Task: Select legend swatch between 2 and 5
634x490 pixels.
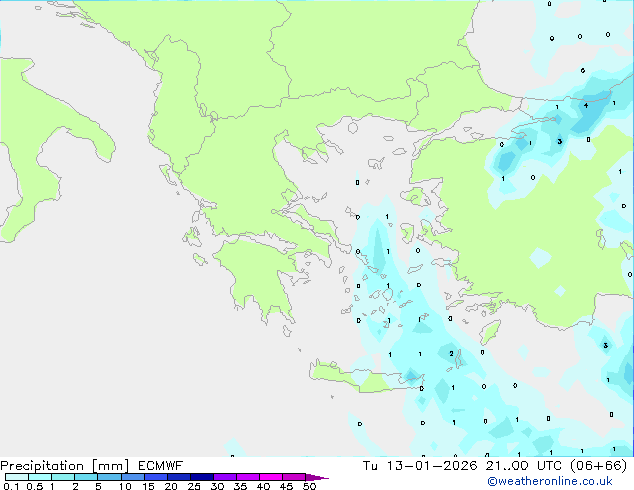Action: [86, 477]
